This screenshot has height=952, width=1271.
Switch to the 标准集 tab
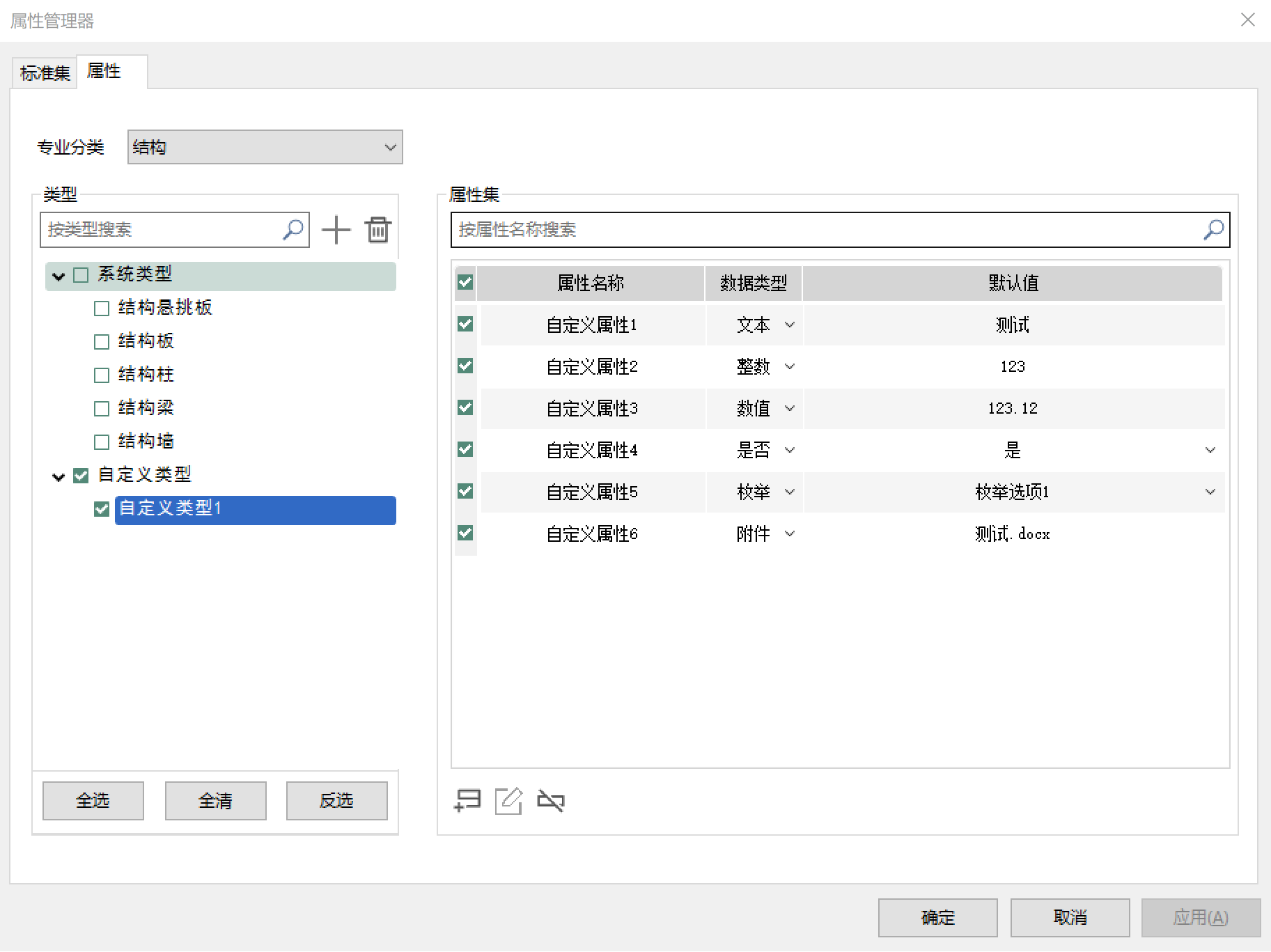click(x=45, y=72)
